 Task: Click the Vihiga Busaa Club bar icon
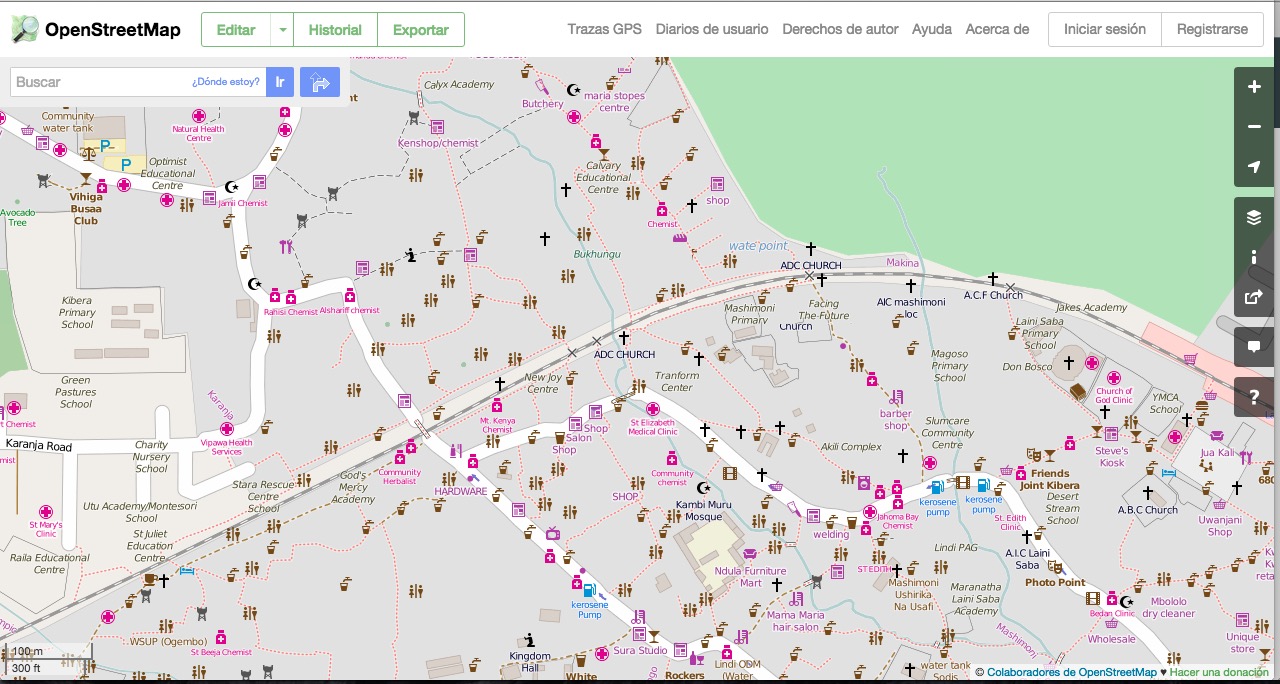(86, 180)
